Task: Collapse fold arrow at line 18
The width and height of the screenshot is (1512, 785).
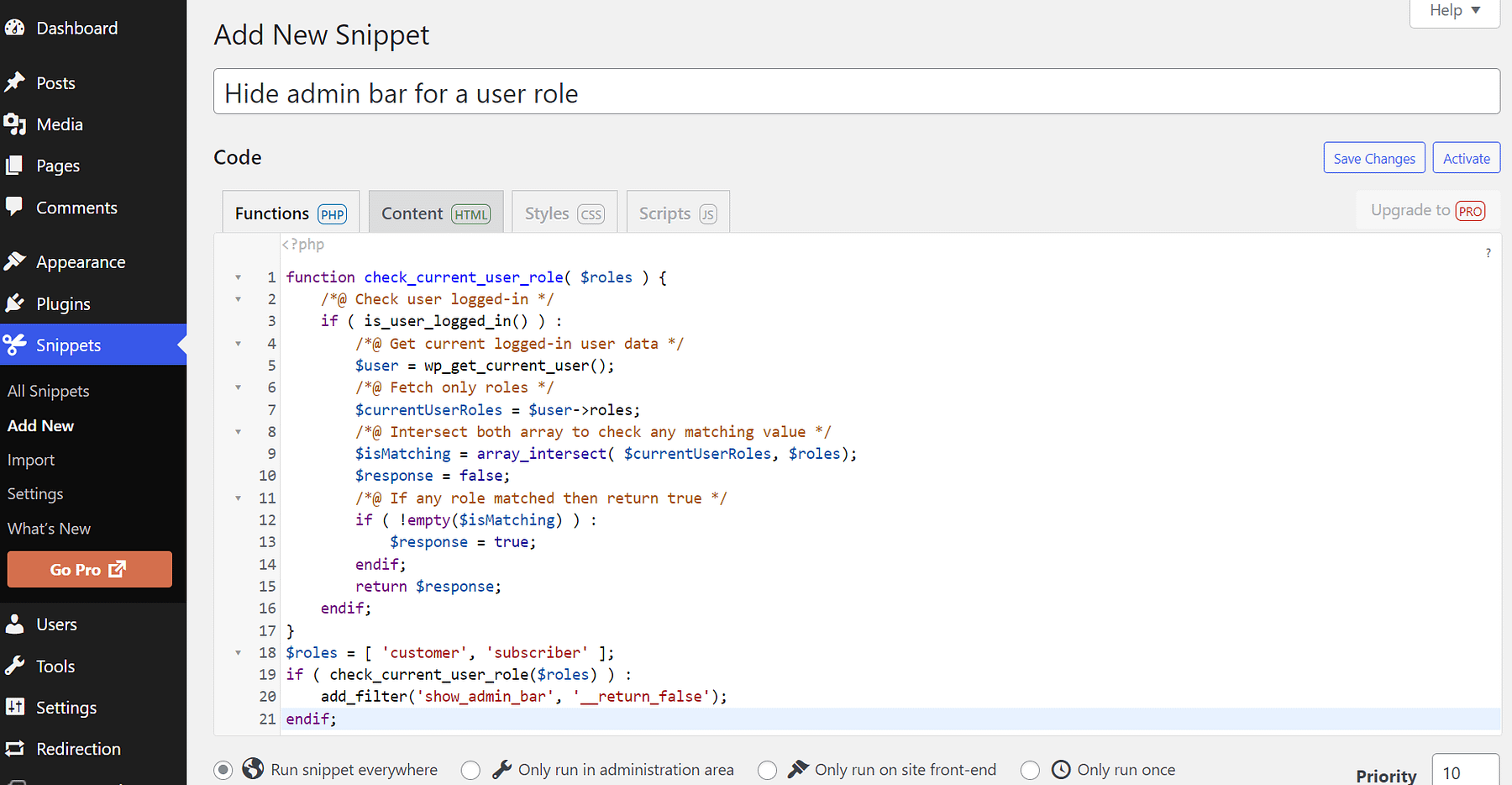Action: click(x=239, y=653)
